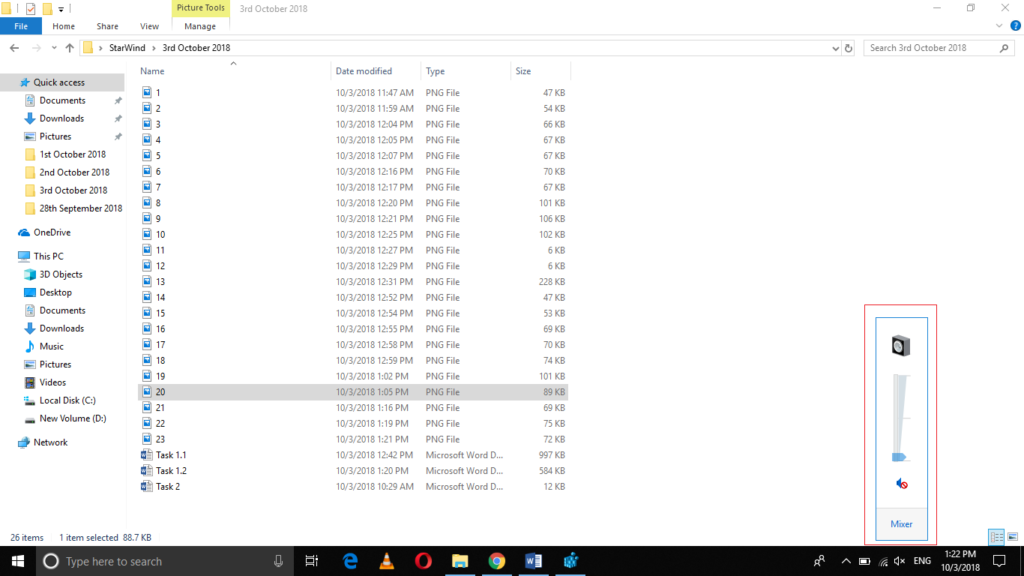Open the View ribbon tab
Image resolution: width=1024 pixels, height=576 pixels.
click(x=149, y=26)
